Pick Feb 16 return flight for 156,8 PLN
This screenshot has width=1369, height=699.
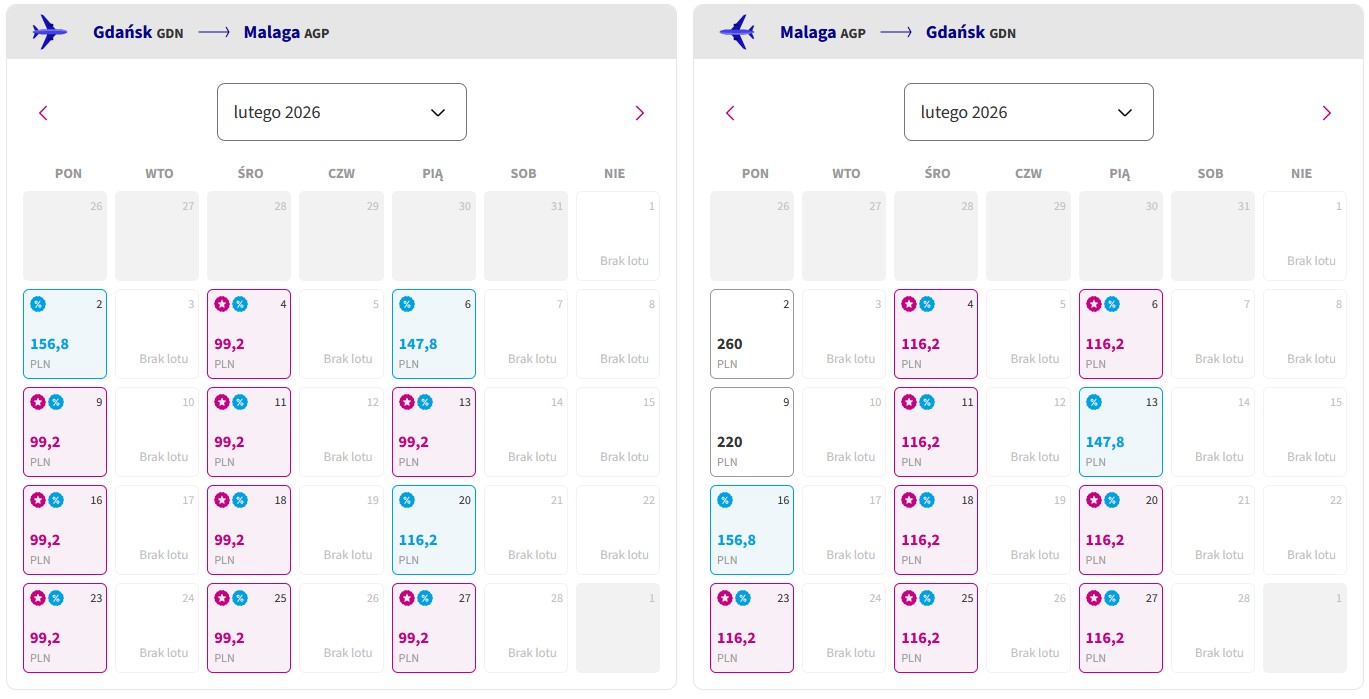tap(752, 530)
